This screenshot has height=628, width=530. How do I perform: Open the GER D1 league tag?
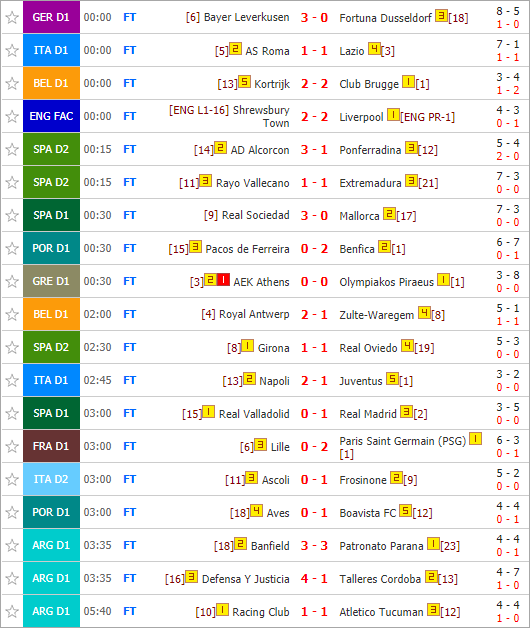click(51, 17)
